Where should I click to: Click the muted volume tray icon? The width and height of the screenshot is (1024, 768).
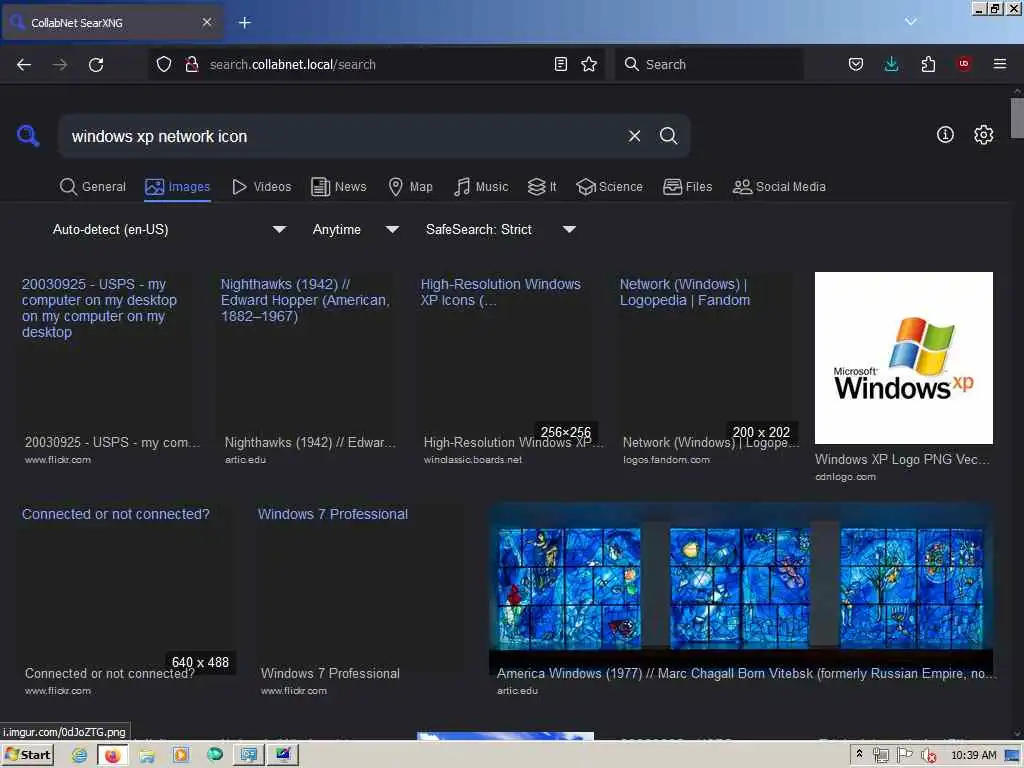click(x=928, y=755)
